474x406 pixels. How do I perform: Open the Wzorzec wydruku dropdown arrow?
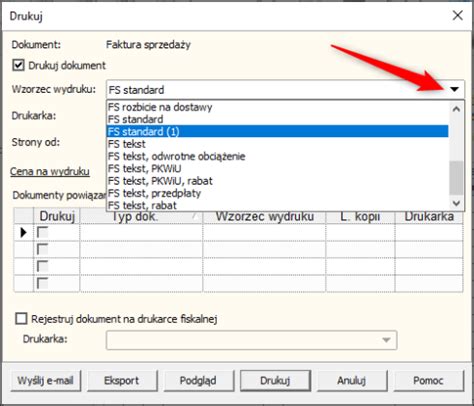454,89
